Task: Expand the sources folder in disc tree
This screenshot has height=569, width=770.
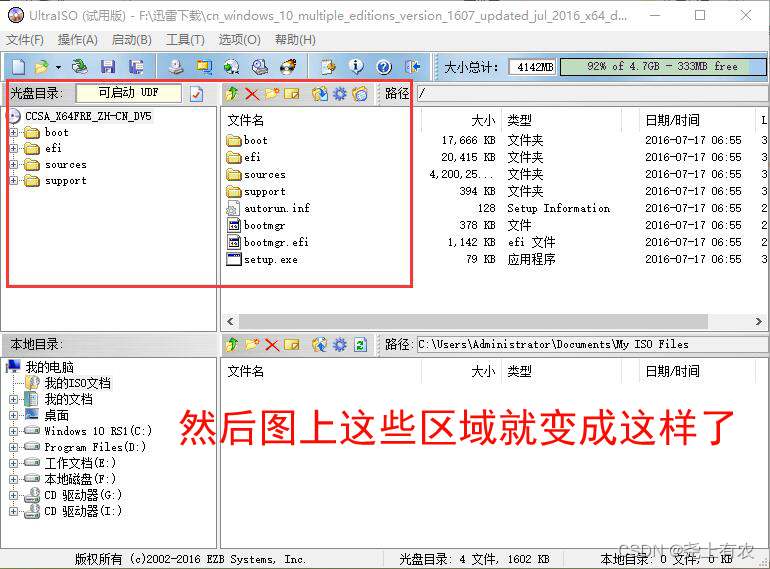Action: (14, 164)
